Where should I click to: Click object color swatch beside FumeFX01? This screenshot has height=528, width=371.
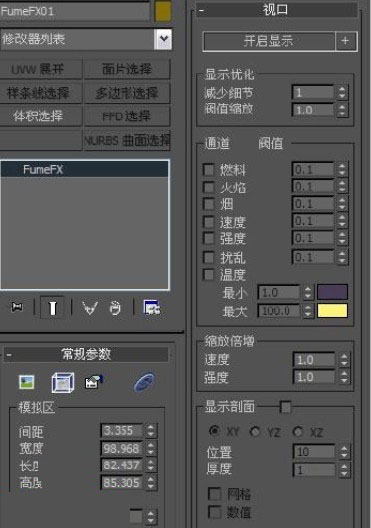[x=163, y=11]
